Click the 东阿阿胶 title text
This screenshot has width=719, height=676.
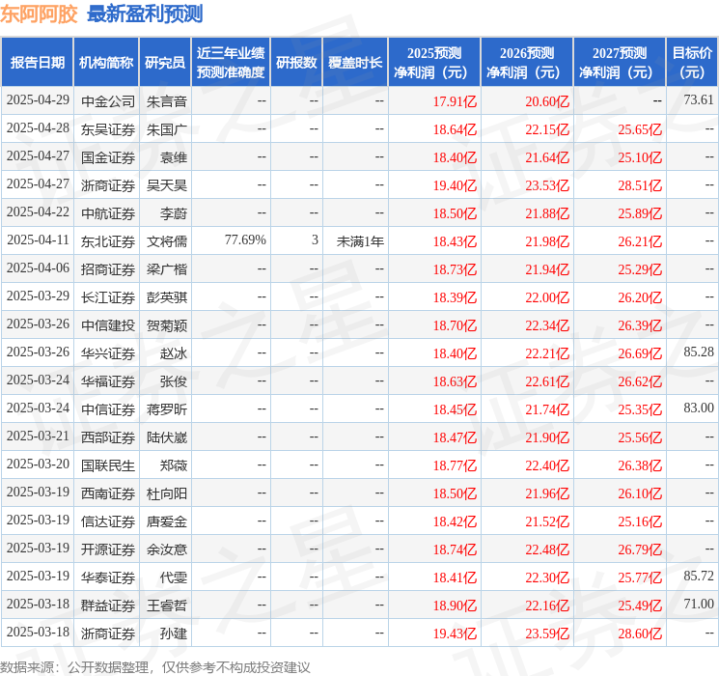pos(39,14)
